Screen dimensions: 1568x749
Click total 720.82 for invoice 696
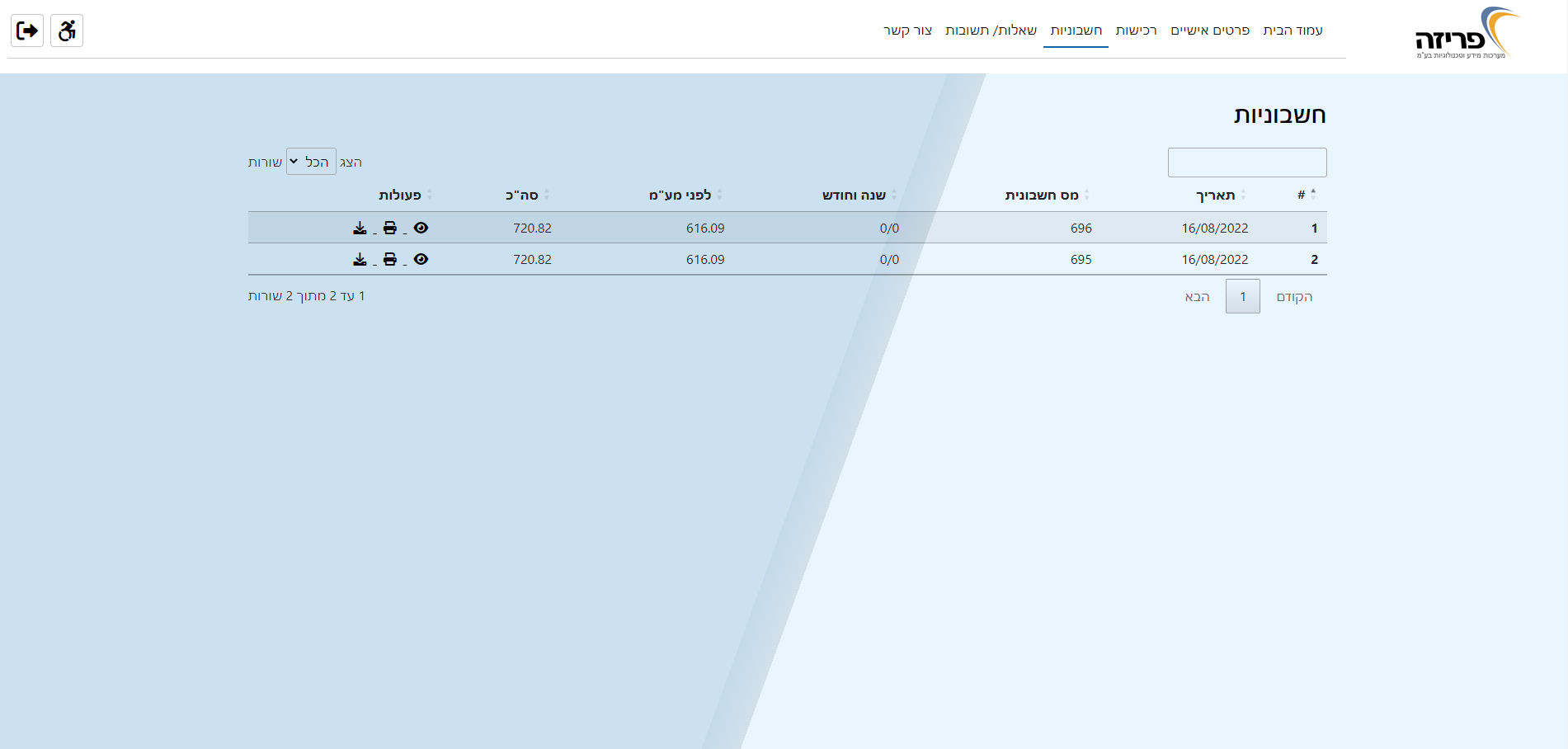point(532,228)
